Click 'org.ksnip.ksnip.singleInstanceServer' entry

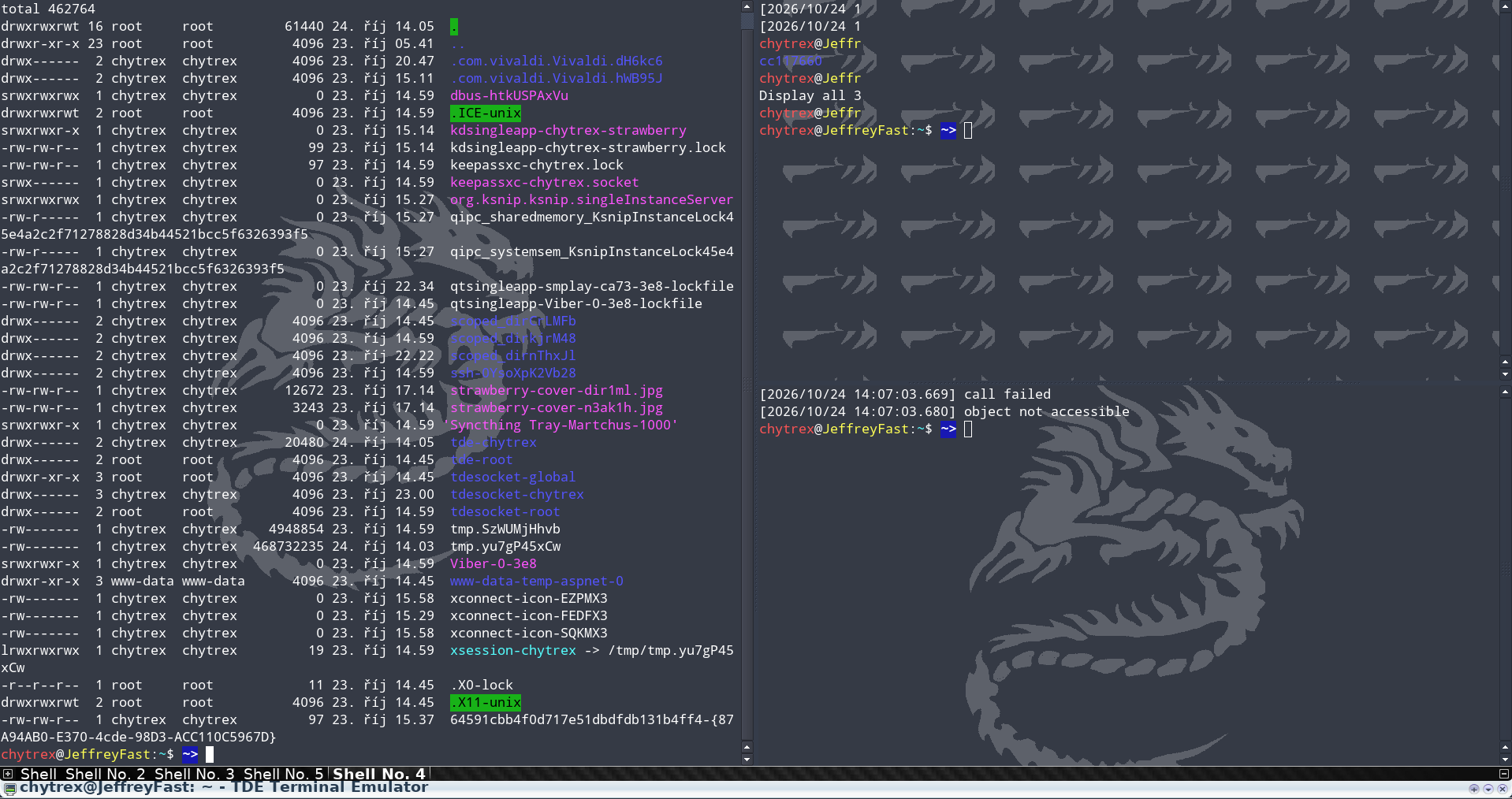[x=592, y=199]
